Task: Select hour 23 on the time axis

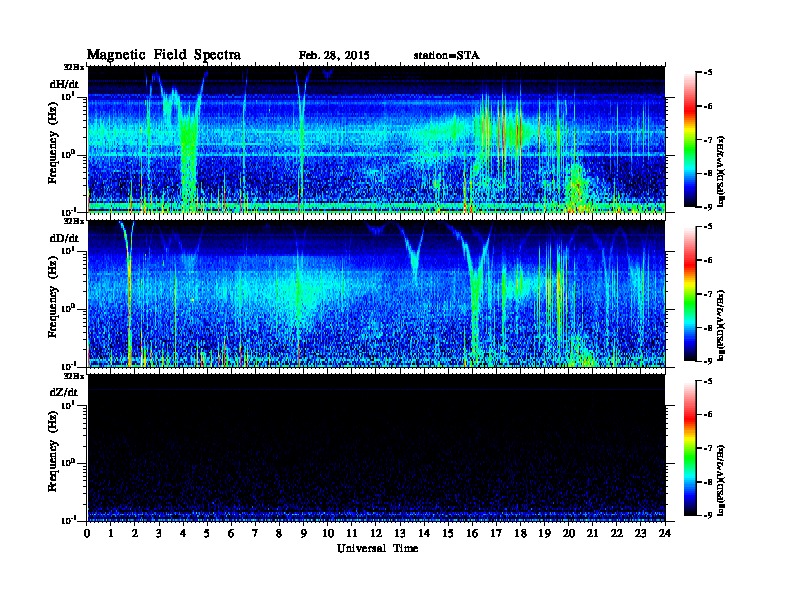Action: pos(640,534)
